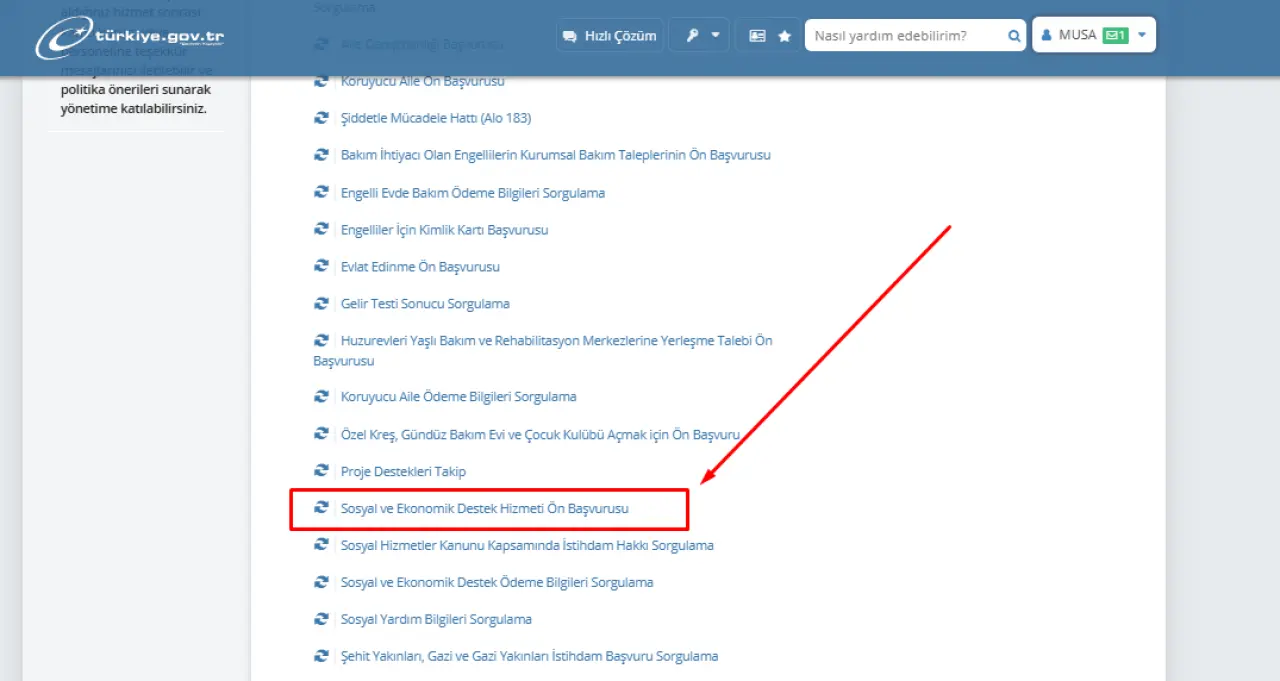This screenshot has height=681, width=1280.
Task: Open favorites via the star icon
Action: (785, 36)
